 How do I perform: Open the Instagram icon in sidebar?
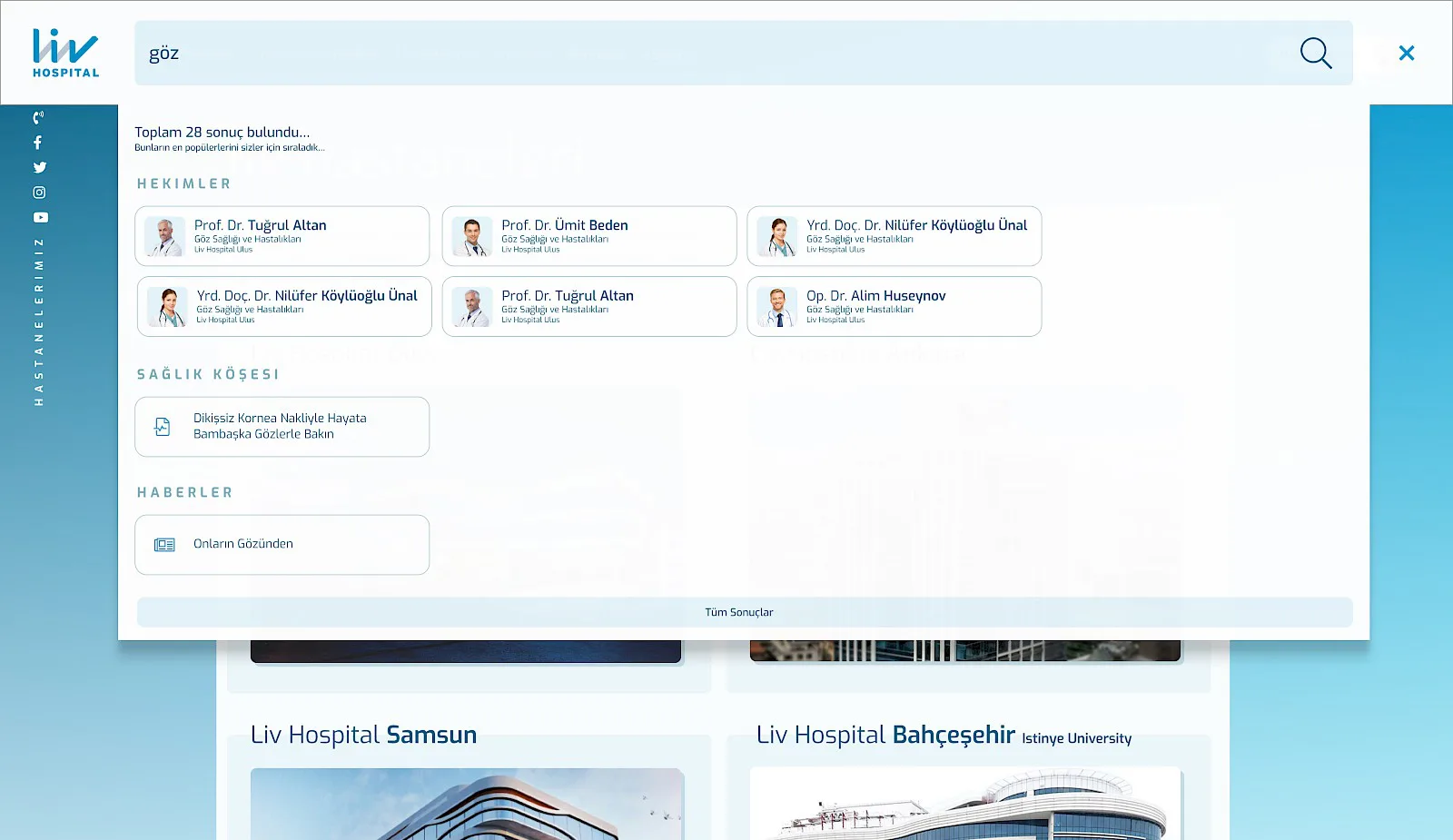coord(39,193)
